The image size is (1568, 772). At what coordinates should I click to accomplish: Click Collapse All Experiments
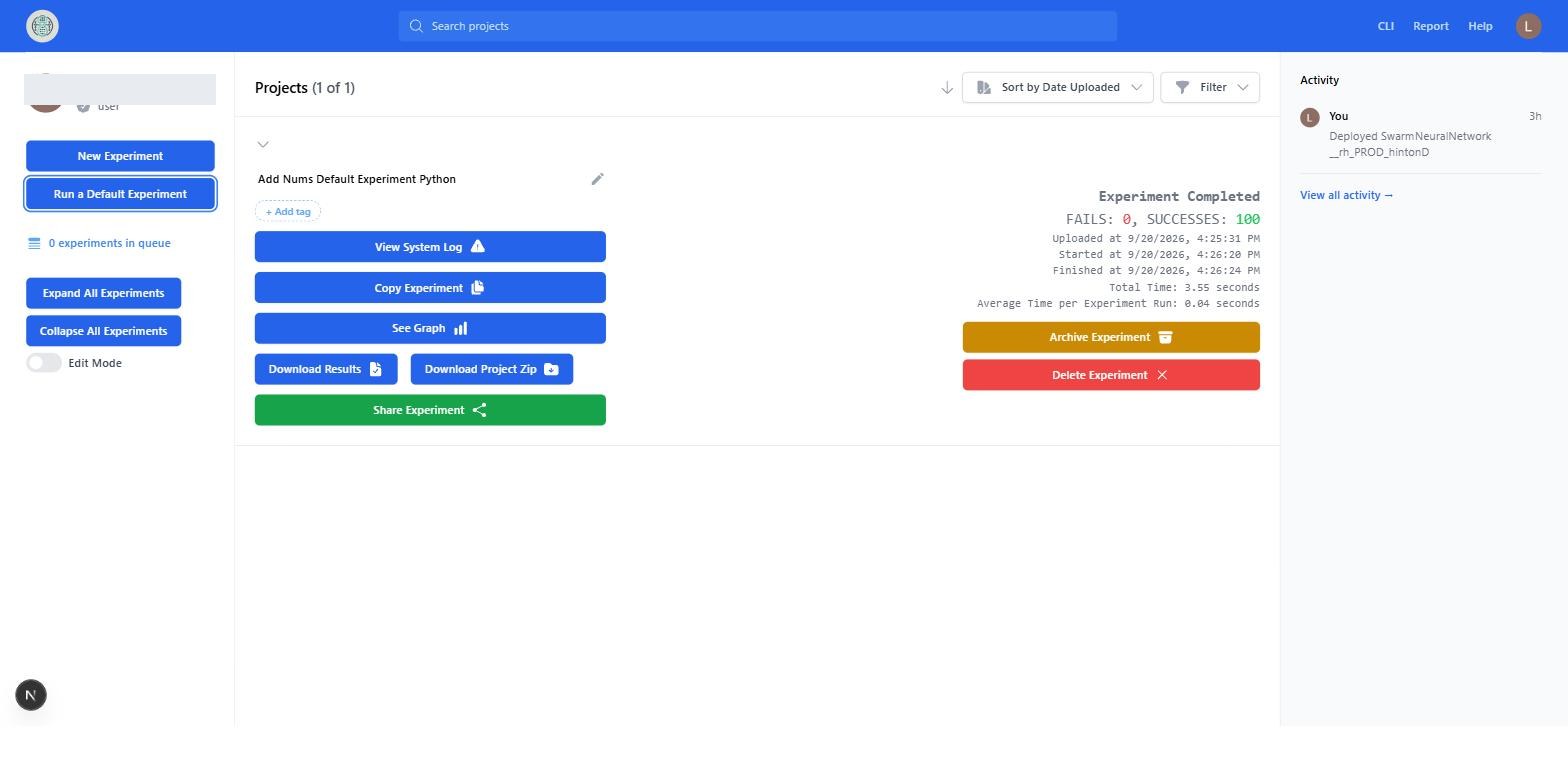104,331
